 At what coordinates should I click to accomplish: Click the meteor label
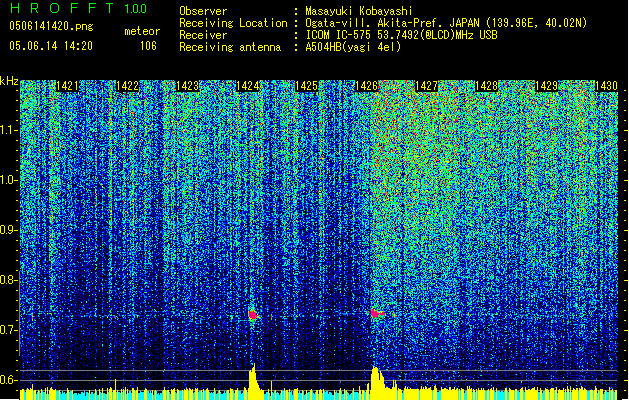coord(142,31)
